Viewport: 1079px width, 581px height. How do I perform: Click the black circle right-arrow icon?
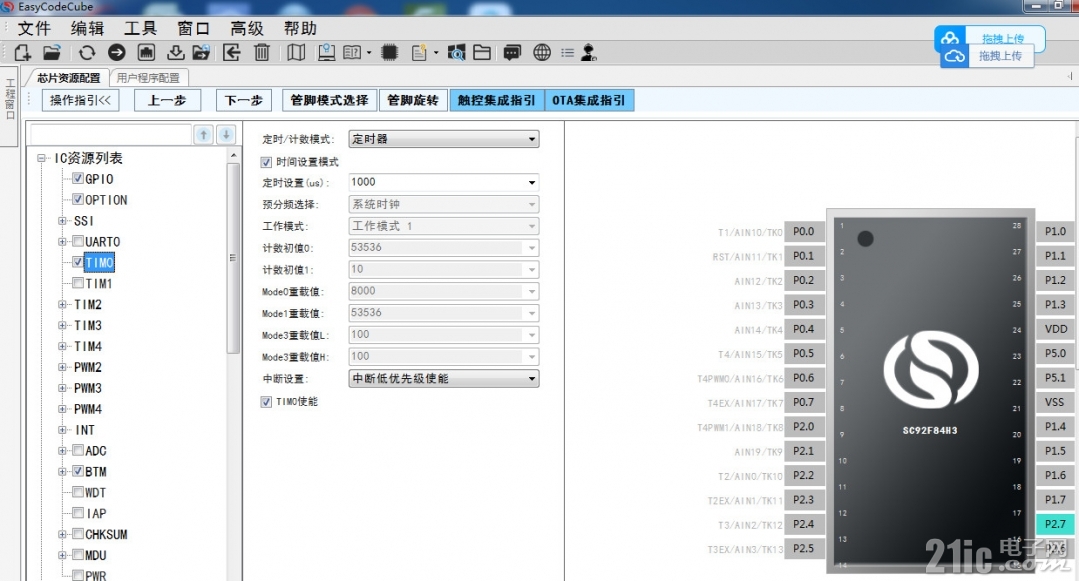coord(116,52)
